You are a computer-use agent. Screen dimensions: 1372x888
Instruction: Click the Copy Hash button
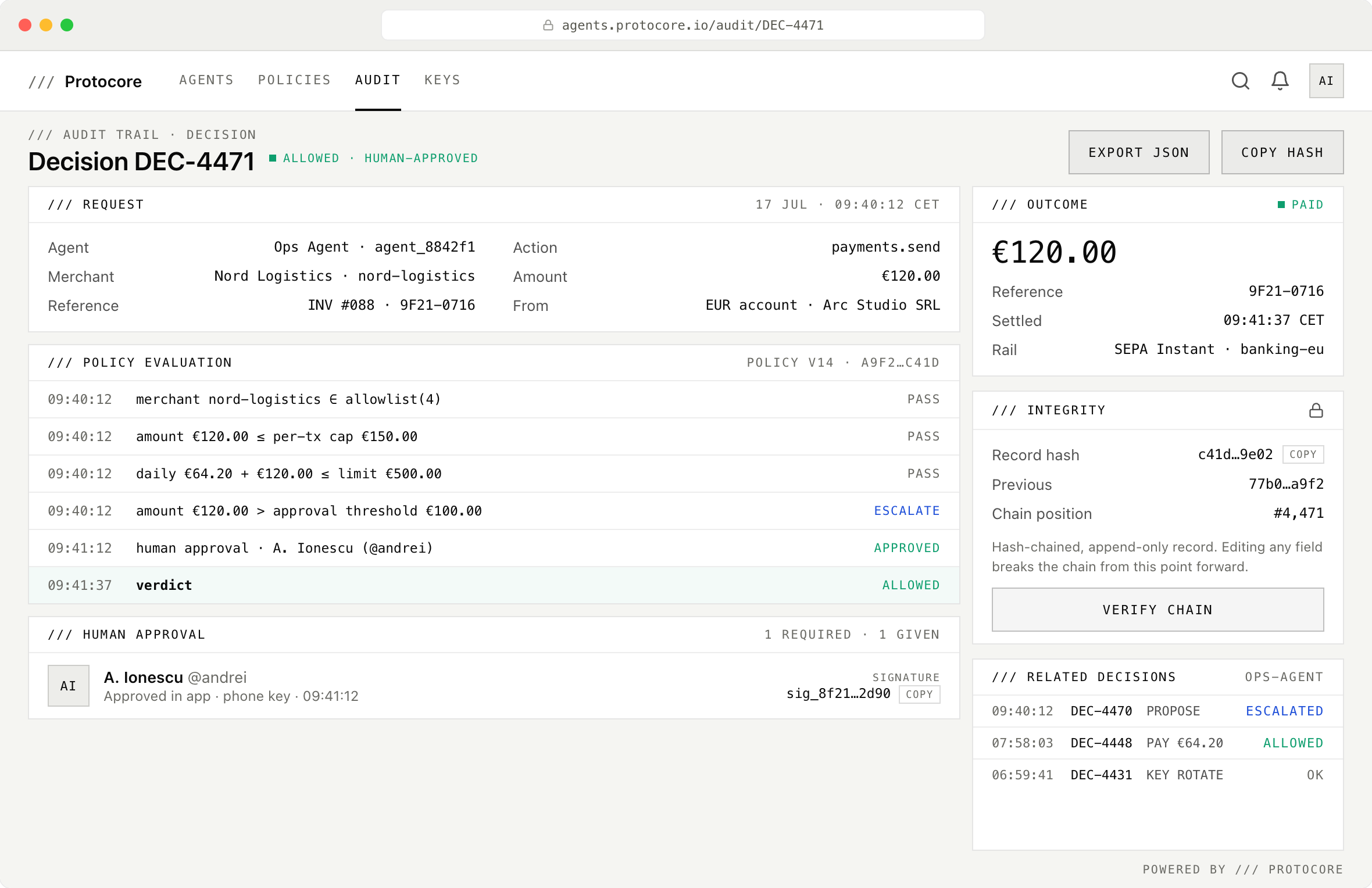pyautogui.click(x=1282, y=152)
